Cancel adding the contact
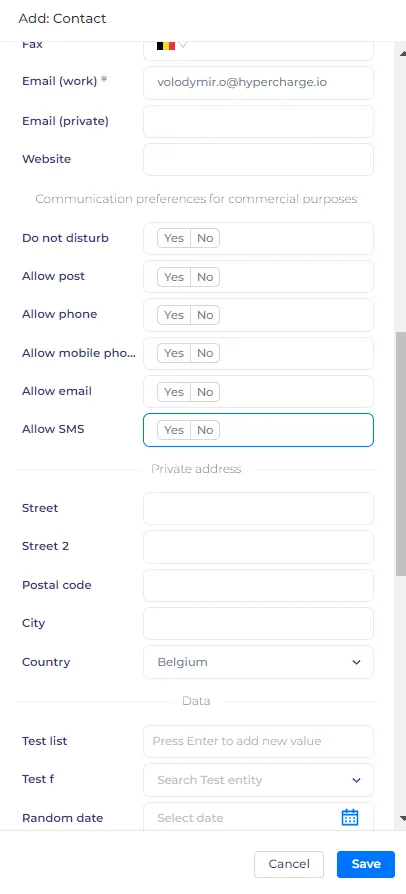The height and width of the screenshot is (894, 406). click(289, 864)
